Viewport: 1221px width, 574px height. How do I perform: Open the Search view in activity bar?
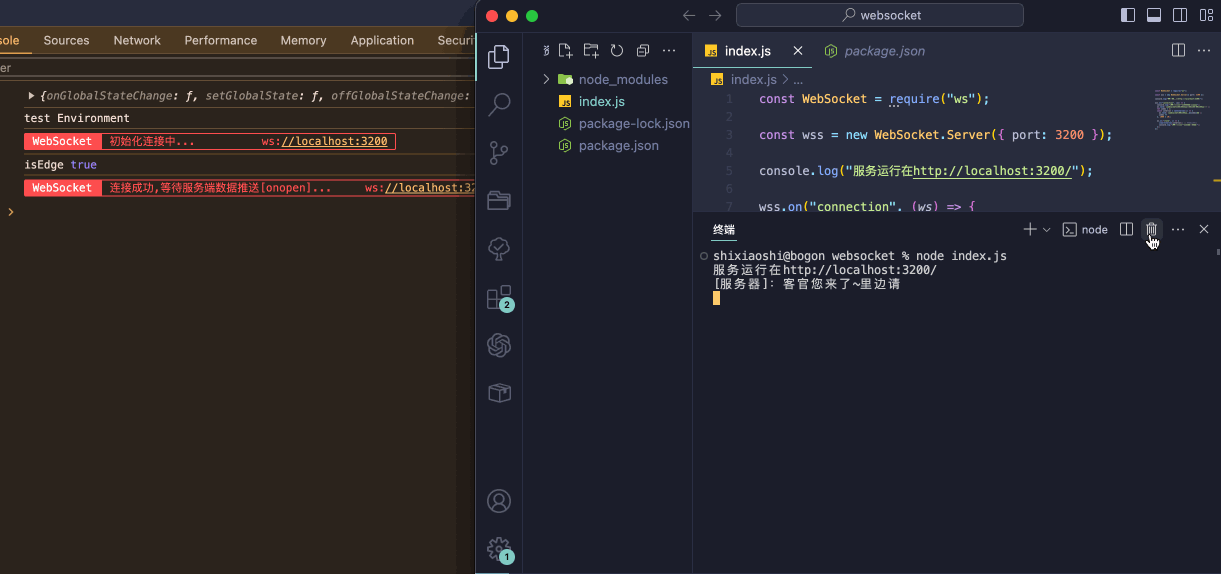499,104
